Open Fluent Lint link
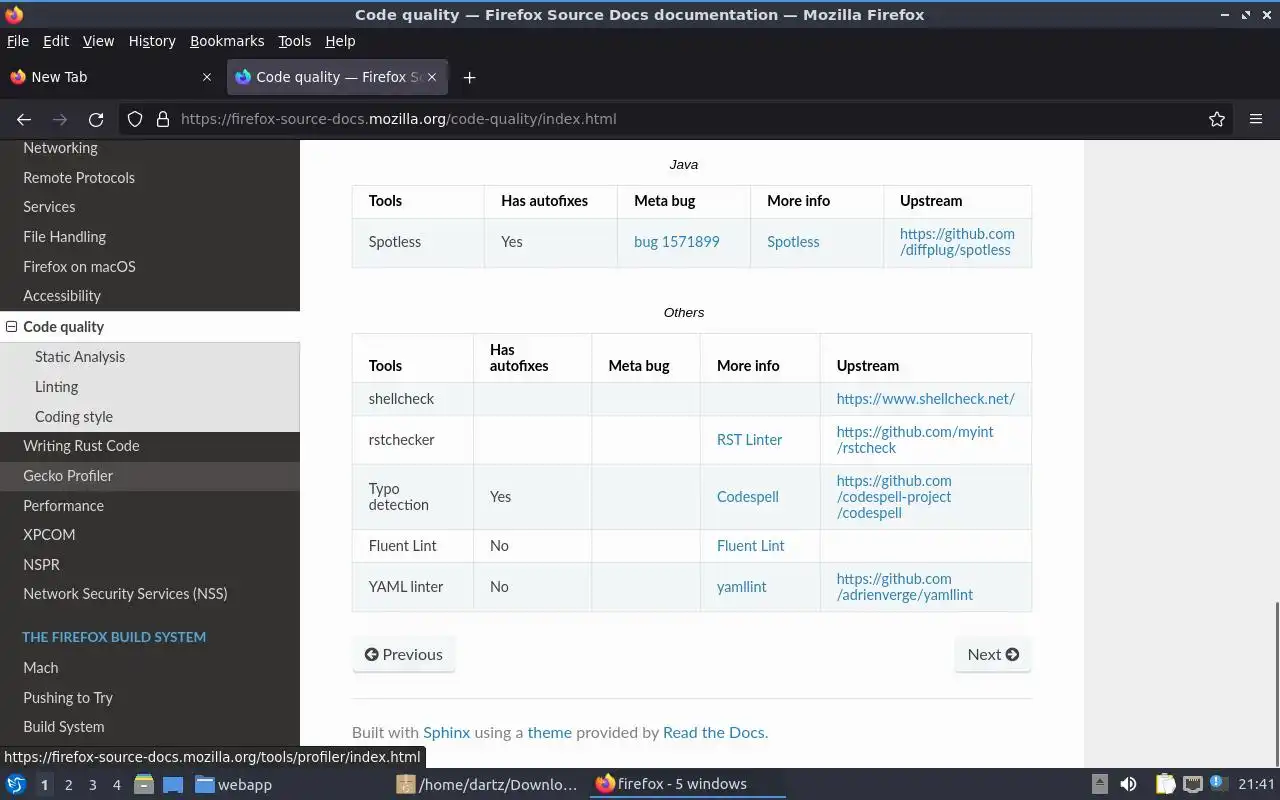This screenshot has height=800, width=1280. [750, 546]
